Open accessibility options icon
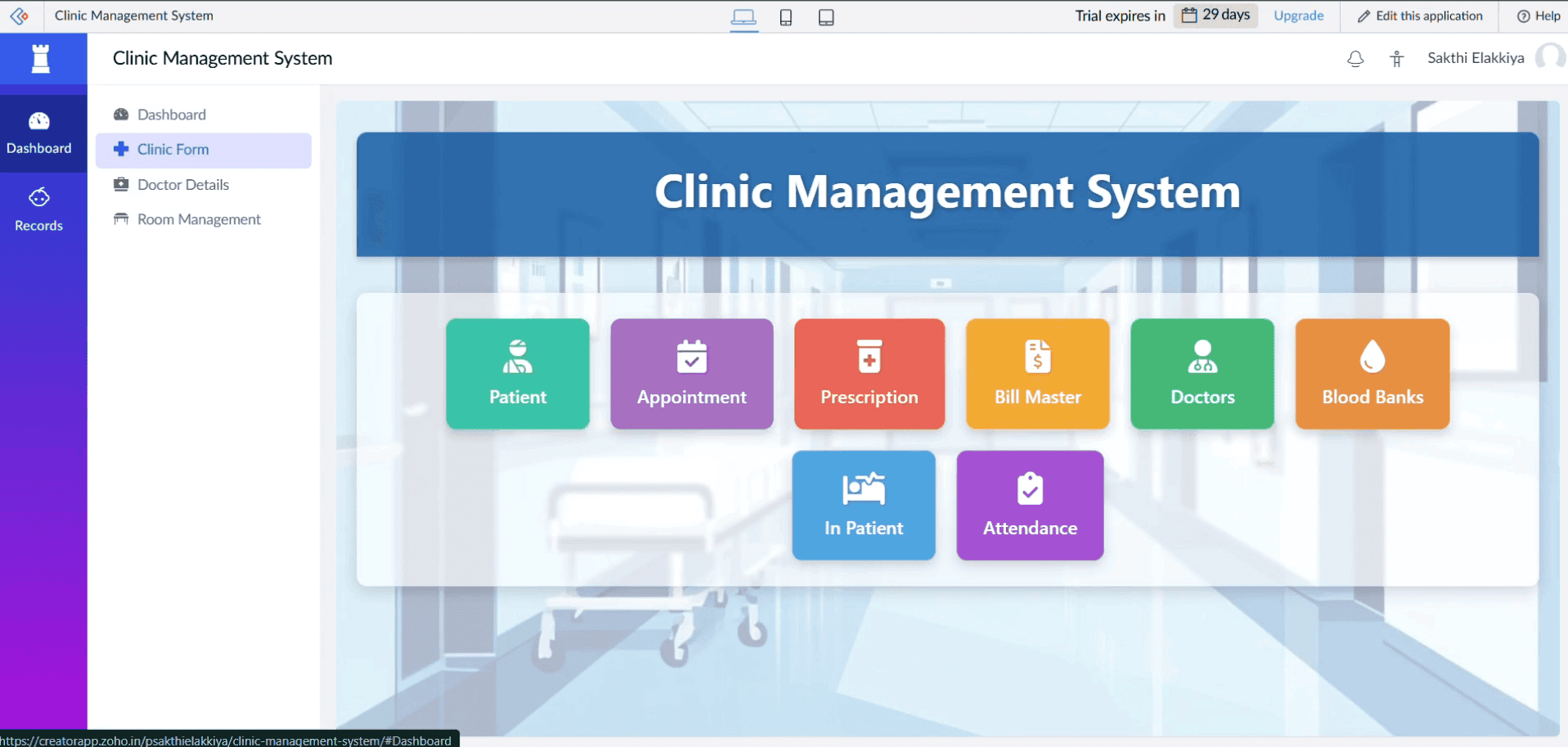This screenshot has width=1568, height=747. coord(1397,59)
